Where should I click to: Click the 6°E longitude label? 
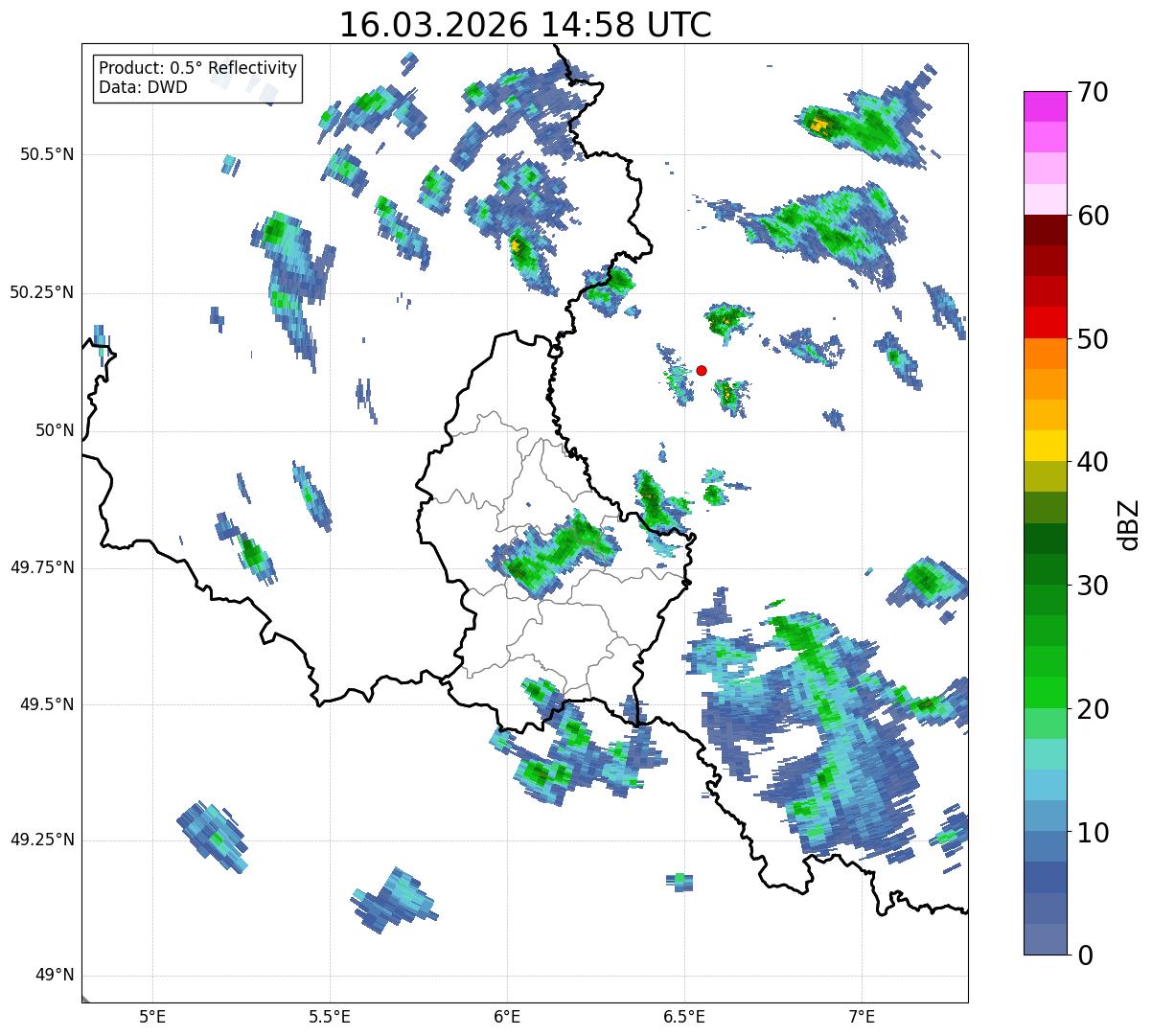tap(507, 1016)
